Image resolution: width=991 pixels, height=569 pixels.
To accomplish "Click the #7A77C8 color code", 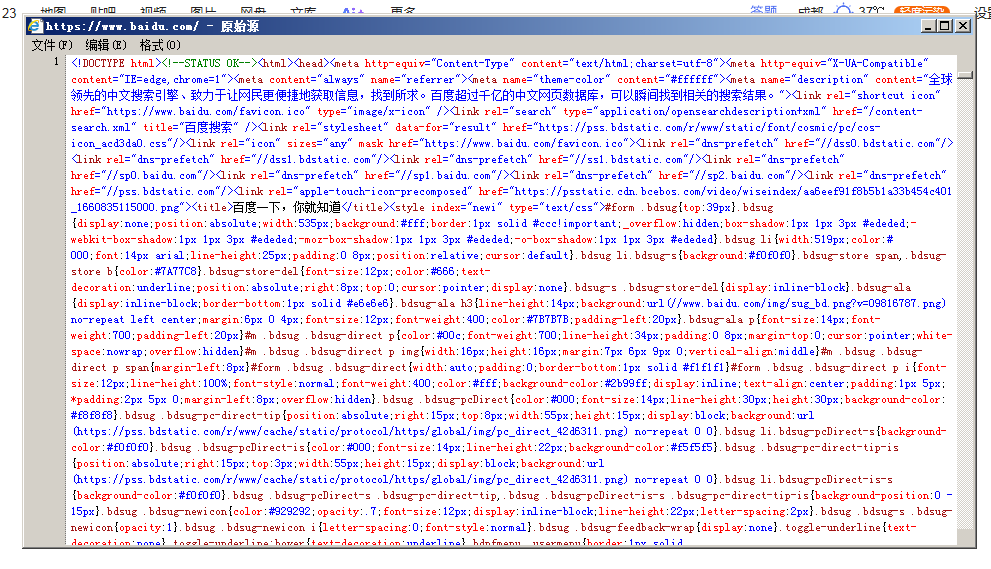I will click(x=176, y=271).
